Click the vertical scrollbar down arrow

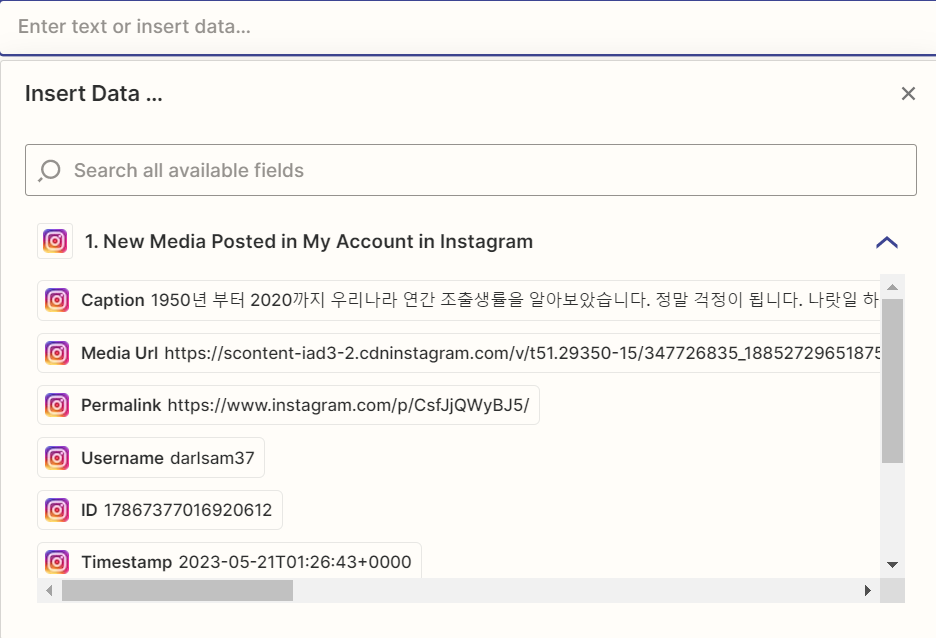click(892, 565)
